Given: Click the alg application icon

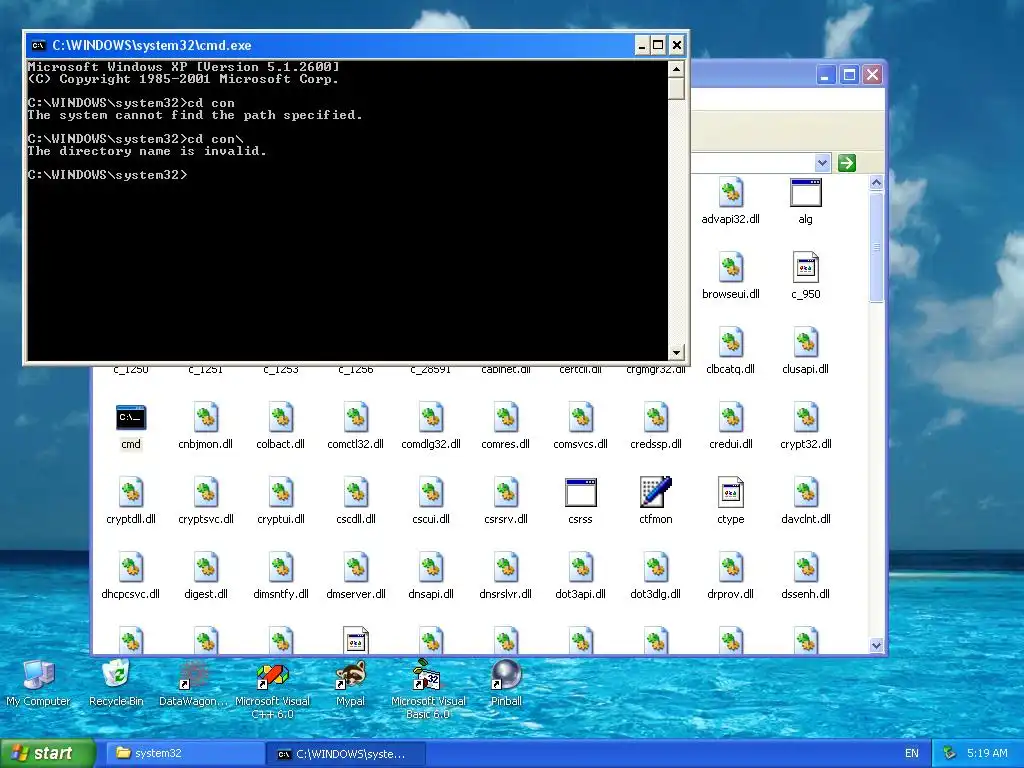Looking at the screenshot, I should (805, 193).
